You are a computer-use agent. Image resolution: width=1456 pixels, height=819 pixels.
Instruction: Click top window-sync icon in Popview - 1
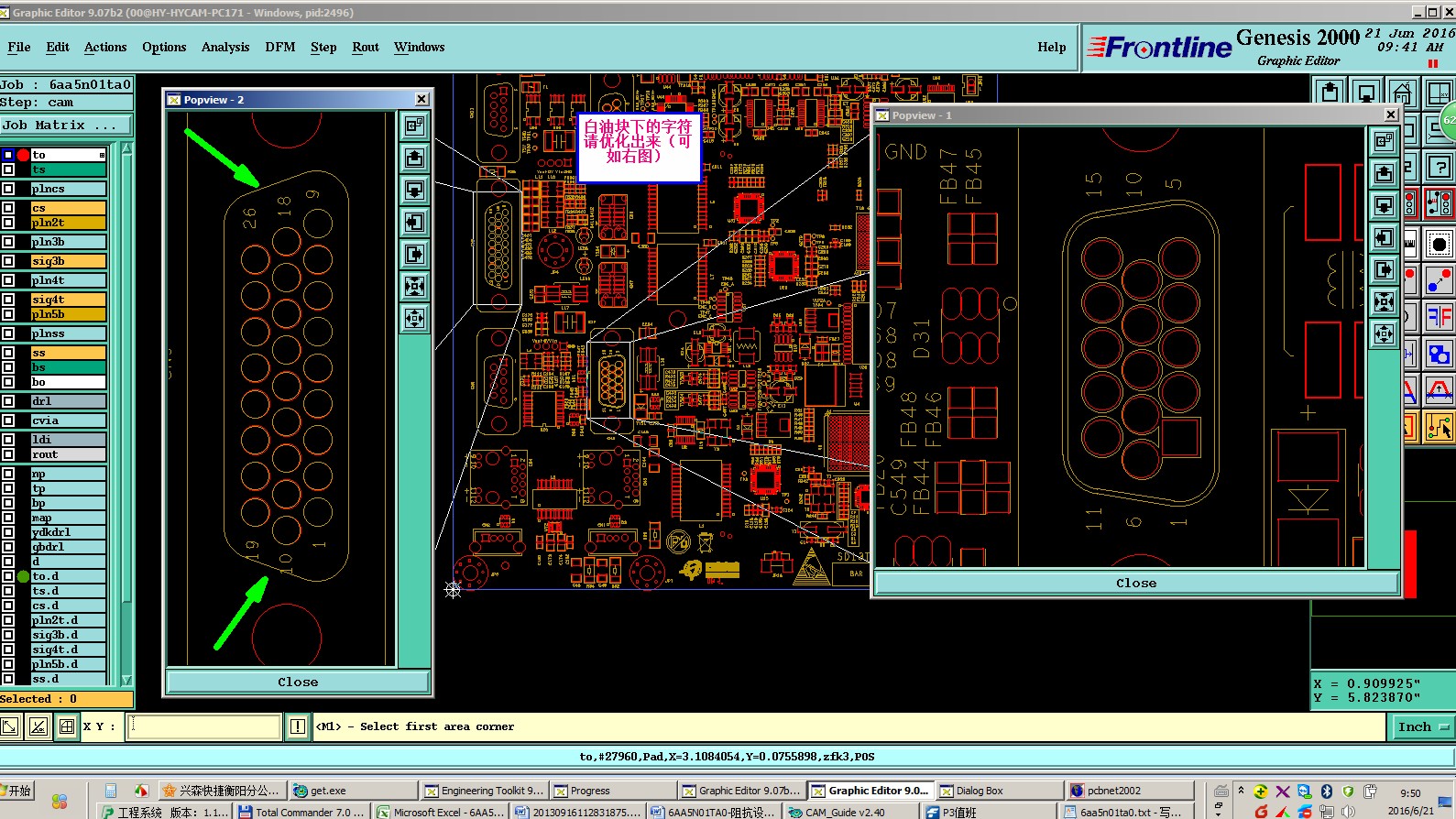(x=1385, y=141)
